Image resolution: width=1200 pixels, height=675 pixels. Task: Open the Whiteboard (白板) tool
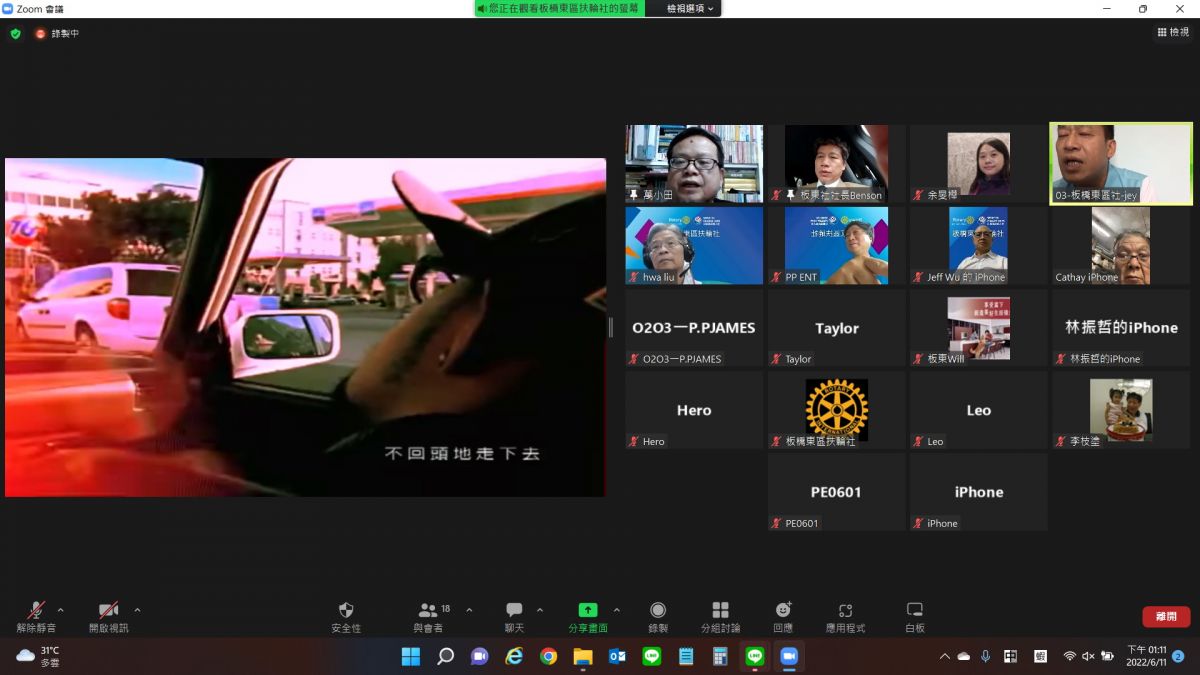point(914,617)
